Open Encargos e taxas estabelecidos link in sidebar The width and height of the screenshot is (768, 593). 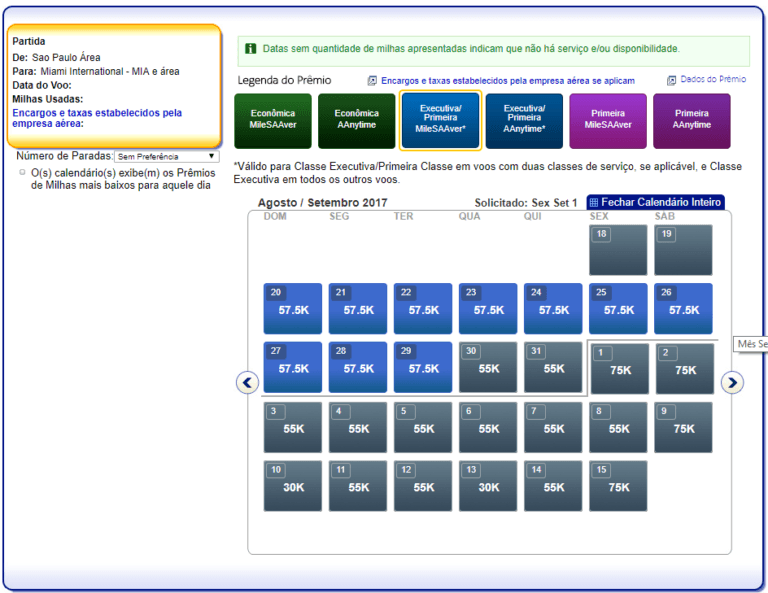97,118
